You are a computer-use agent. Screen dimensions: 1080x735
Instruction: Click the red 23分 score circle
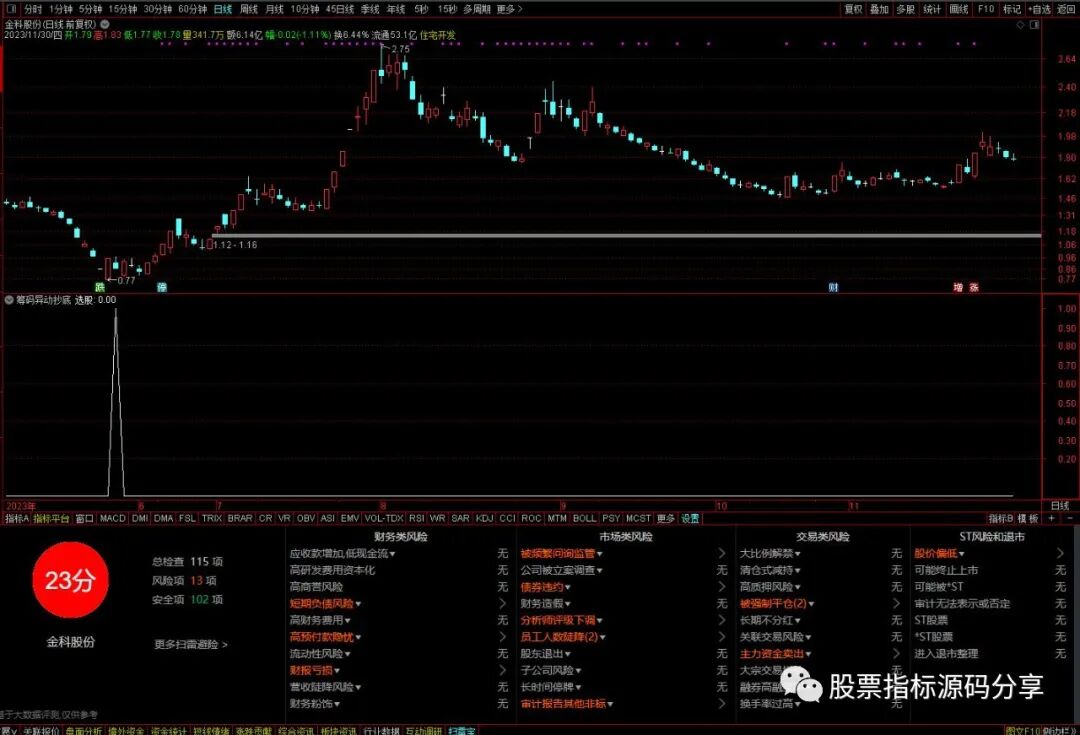pyautogui.click(x=70, y=580)
